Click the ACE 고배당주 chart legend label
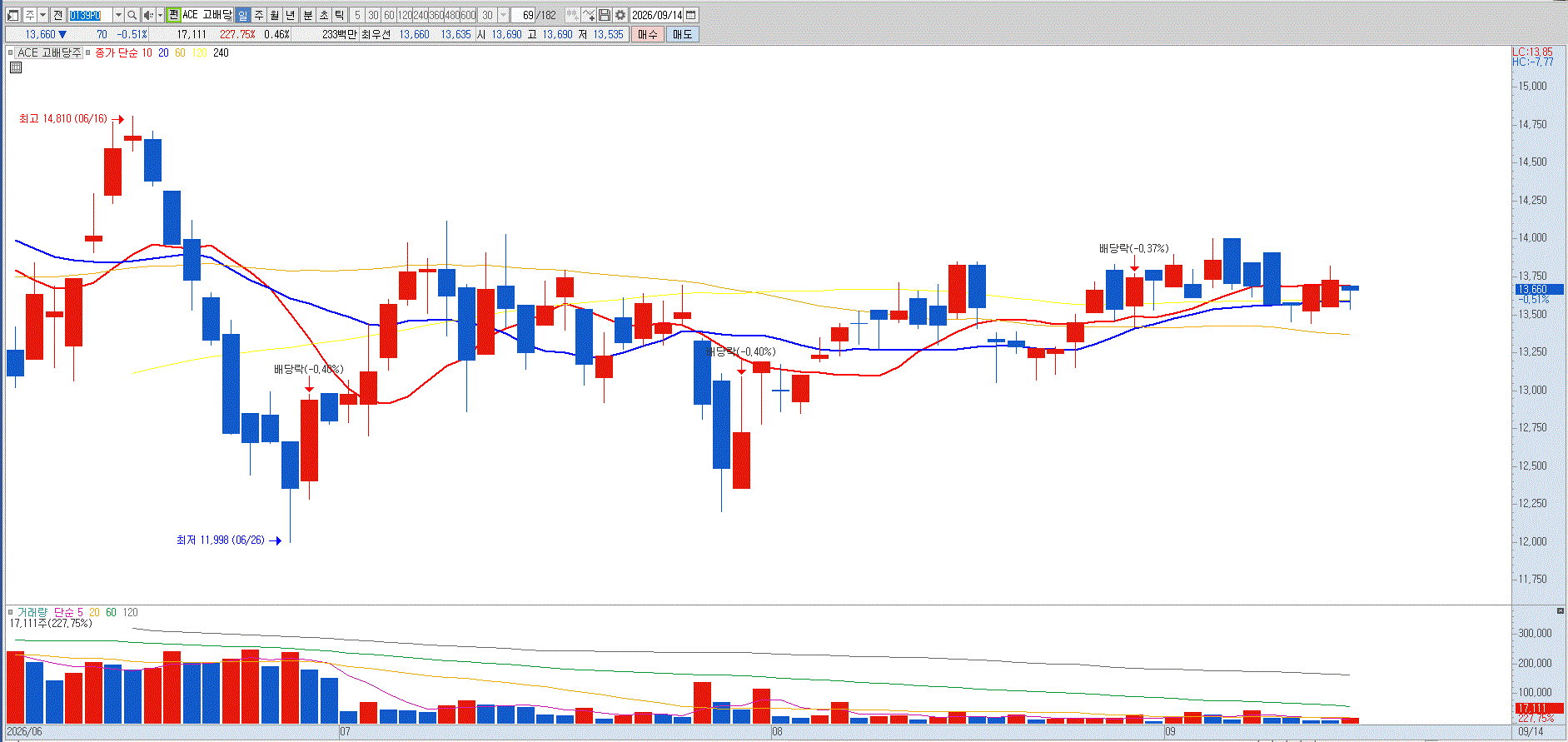The height and width of the screenshot is (742, 1568). [49, 52]
